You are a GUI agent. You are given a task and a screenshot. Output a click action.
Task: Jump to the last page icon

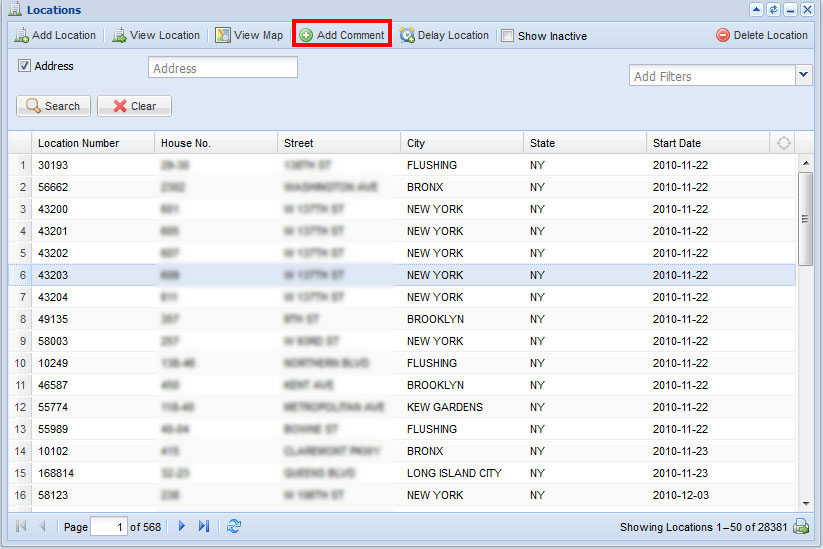(204, 526)
